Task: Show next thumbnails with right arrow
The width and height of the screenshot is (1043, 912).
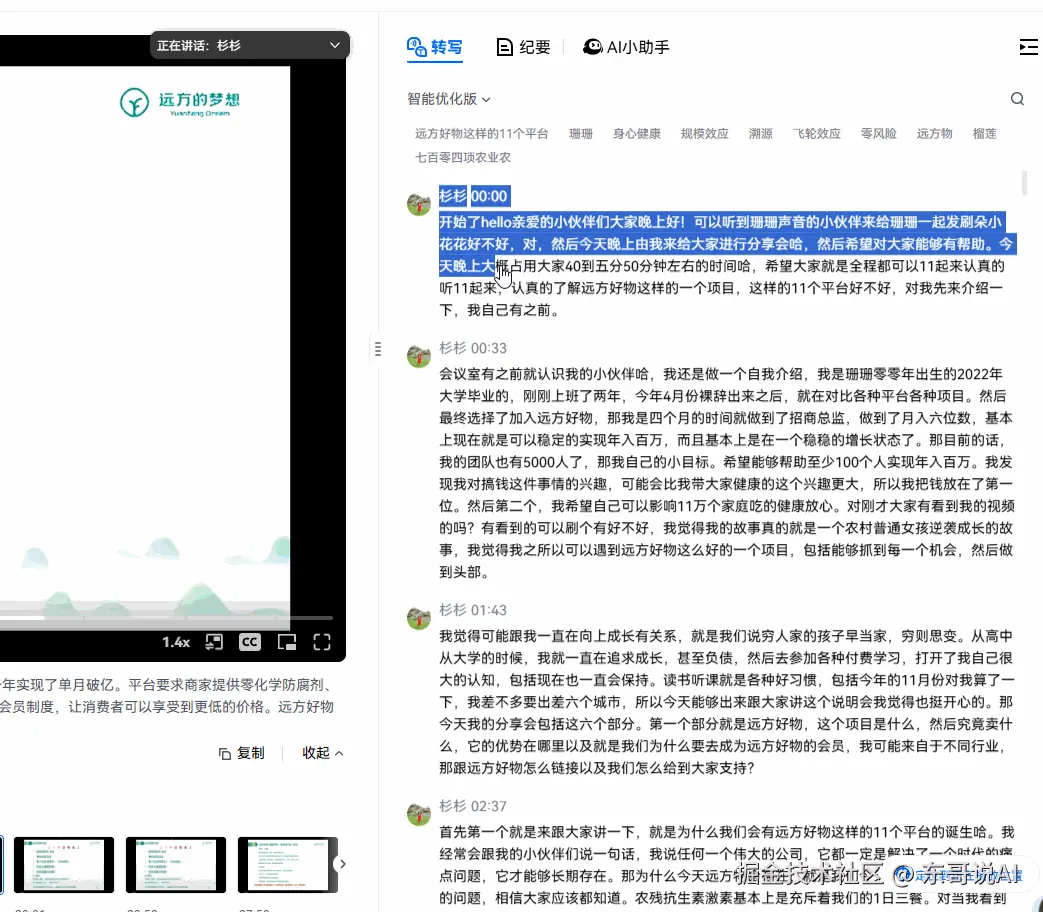Action: [343, 864]
